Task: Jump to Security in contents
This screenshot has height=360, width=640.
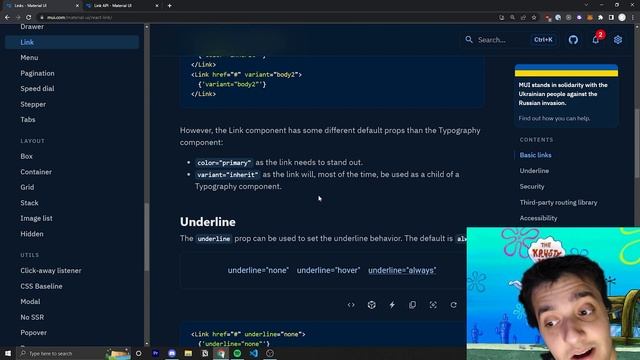Action: coord(532,187)
